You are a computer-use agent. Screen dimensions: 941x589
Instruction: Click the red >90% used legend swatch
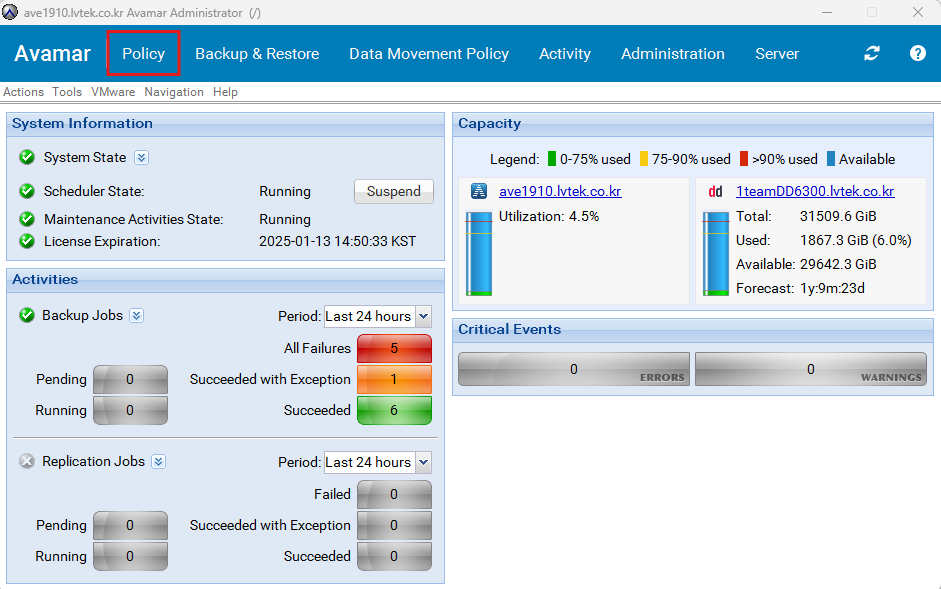pyautogui.click(x=744, y=159)
